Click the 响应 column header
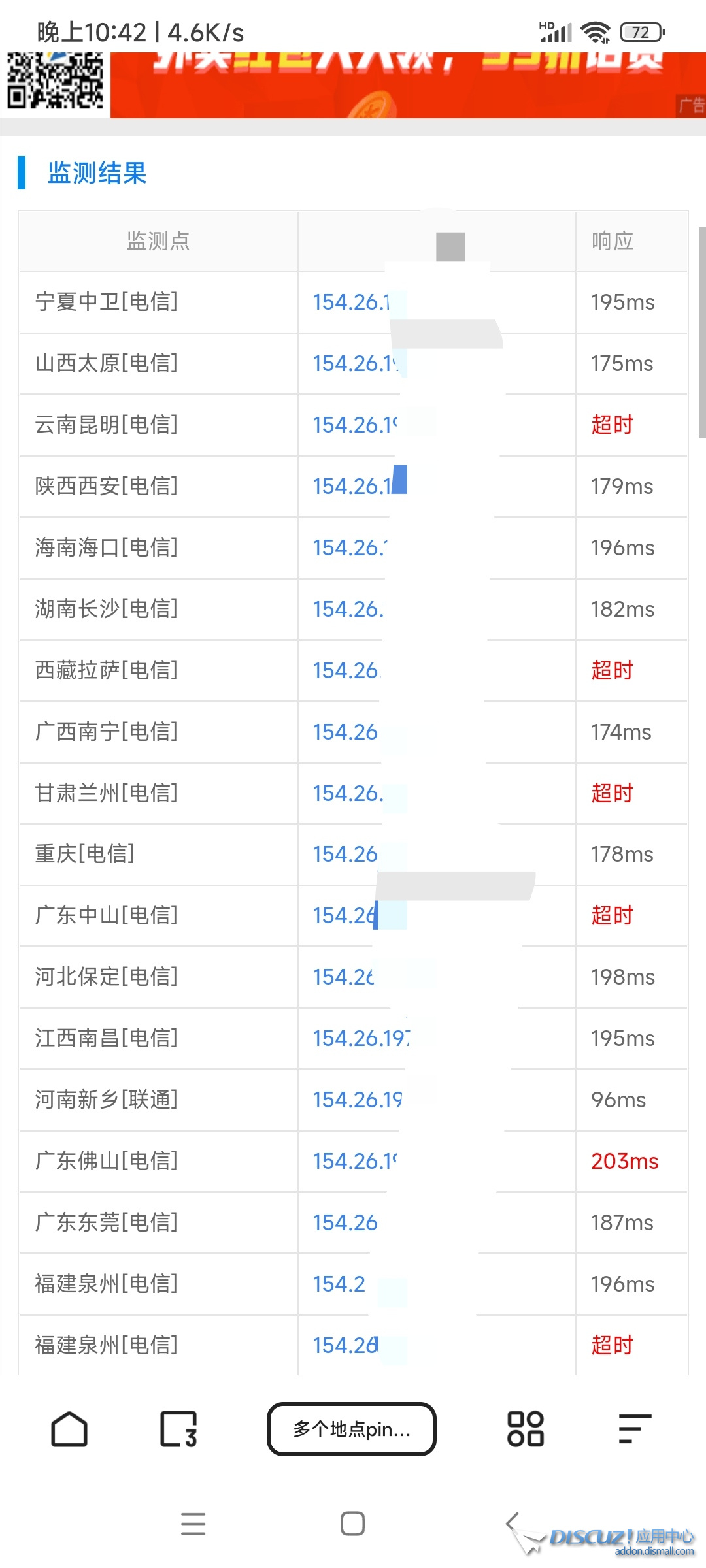Screen dimensions: 706x1568 click(613, 241)
